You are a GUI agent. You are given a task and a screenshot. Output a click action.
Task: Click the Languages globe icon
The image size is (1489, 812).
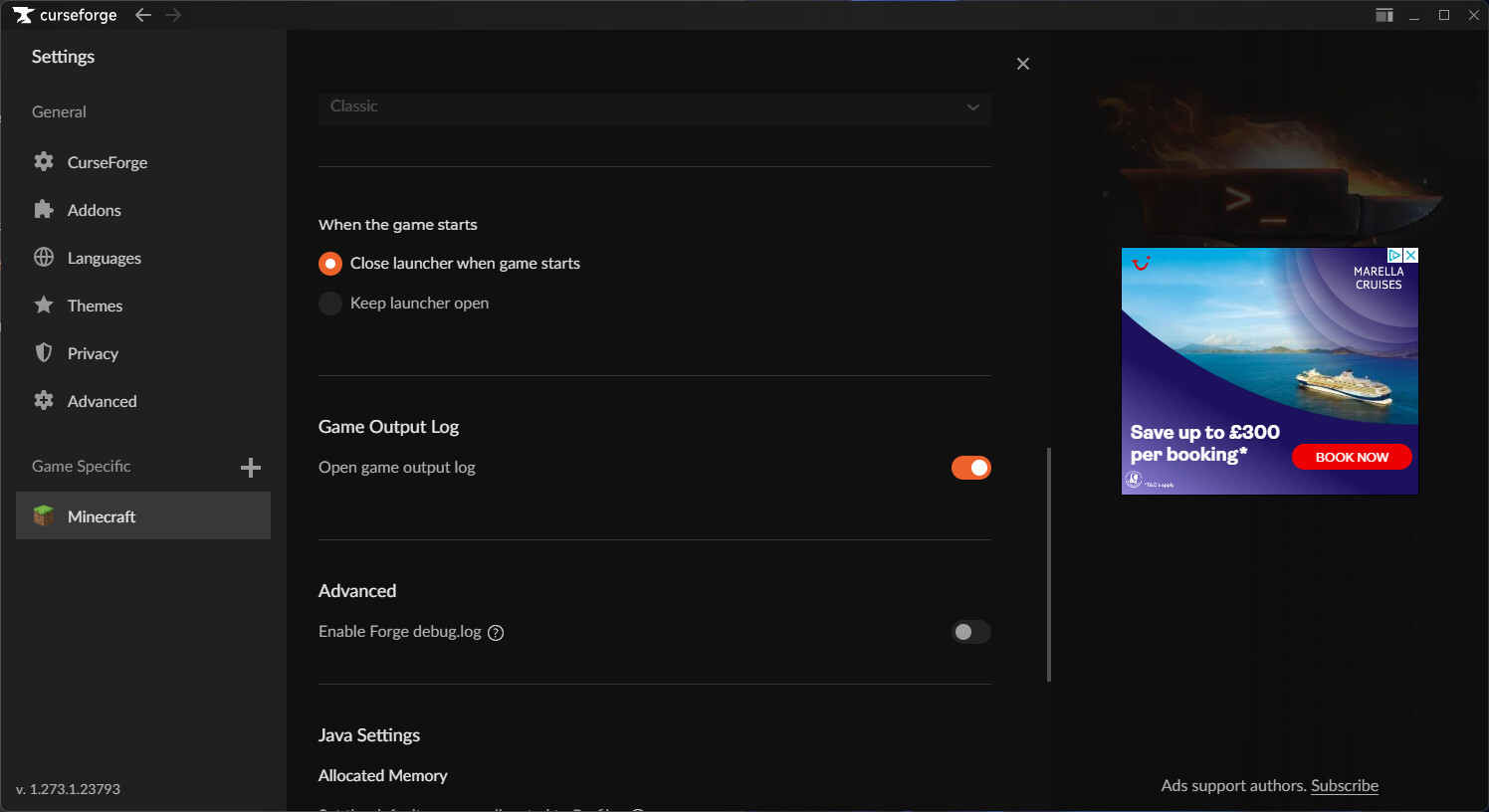[44, 257]
